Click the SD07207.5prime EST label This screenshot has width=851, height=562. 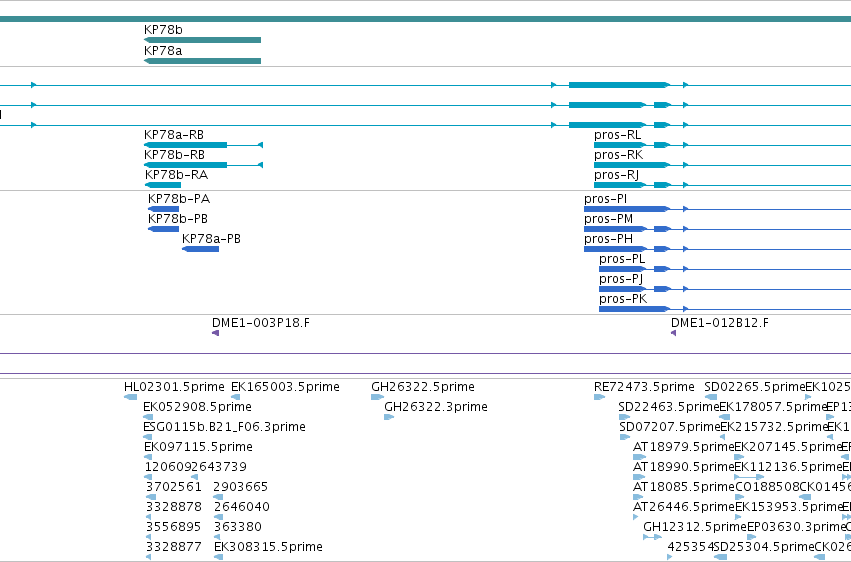pos(669,427)
